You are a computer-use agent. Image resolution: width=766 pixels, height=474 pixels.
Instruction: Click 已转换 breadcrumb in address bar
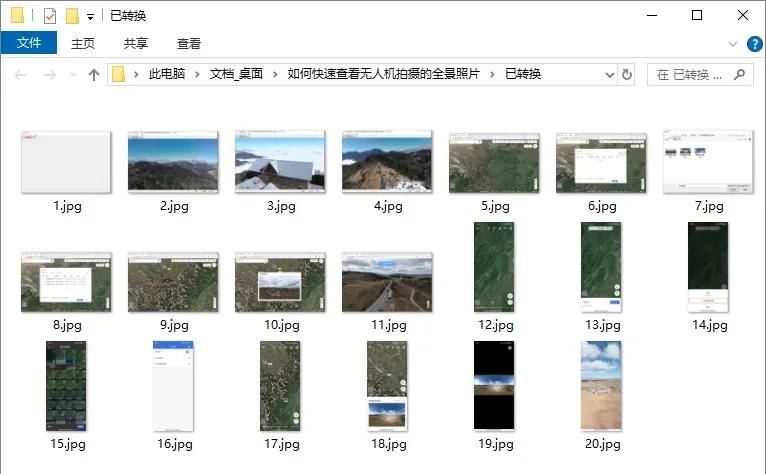pyautogui.click(x=523, y=74)
